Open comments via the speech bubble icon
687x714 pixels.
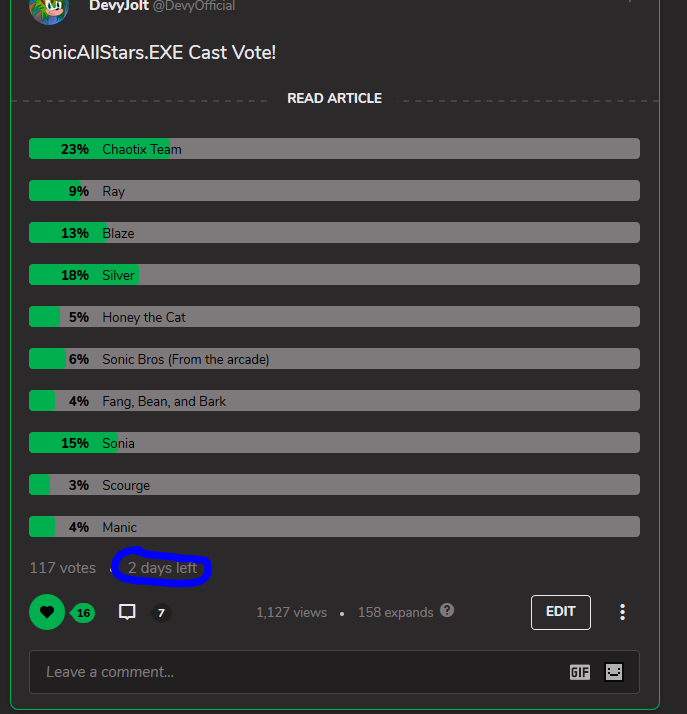pos(127,612)
